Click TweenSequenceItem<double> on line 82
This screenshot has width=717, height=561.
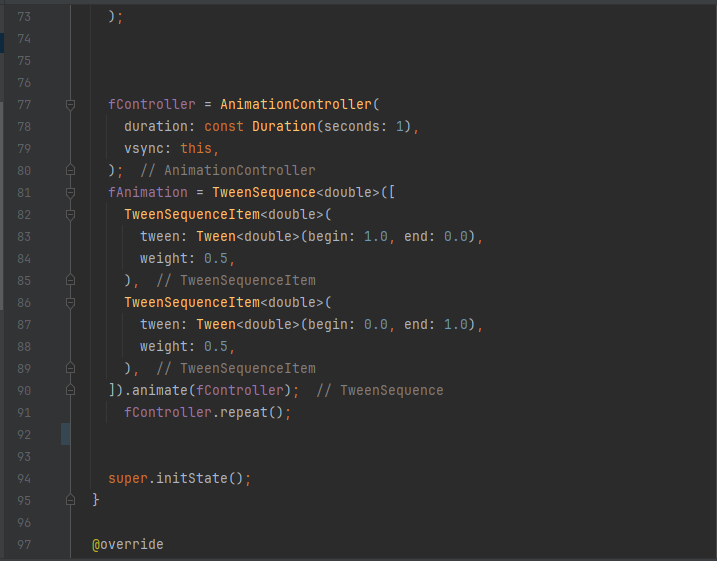pos(224,214)
